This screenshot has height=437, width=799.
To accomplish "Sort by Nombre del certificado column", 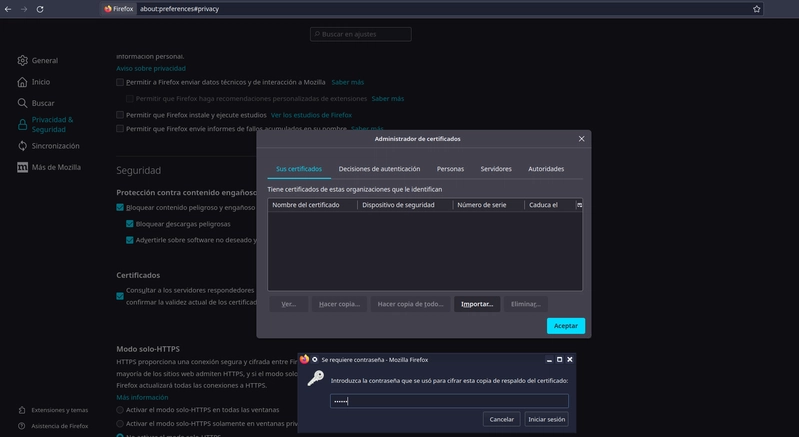I will tap(313, 205).
